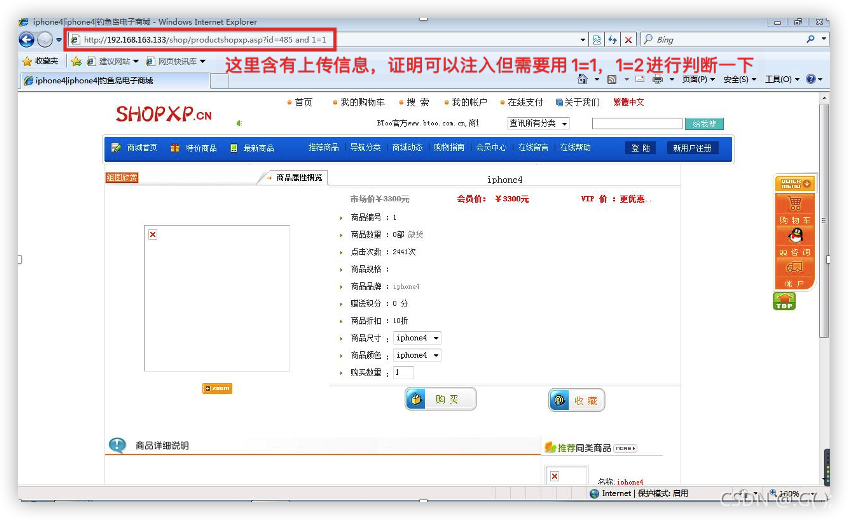
Task: Click the recommended iphone4 product name link
Action: pyautogui.click(x=630, y=482)
